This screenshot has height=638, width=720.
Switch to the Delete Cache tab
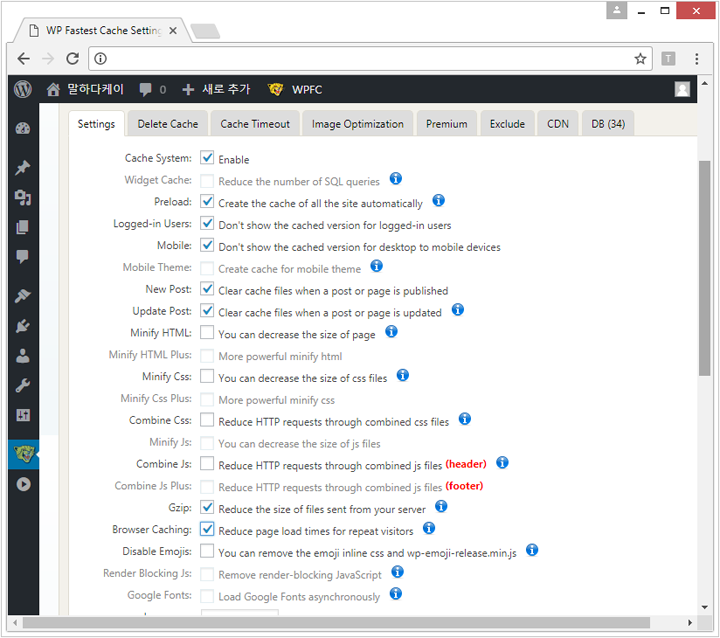(168, 124)
